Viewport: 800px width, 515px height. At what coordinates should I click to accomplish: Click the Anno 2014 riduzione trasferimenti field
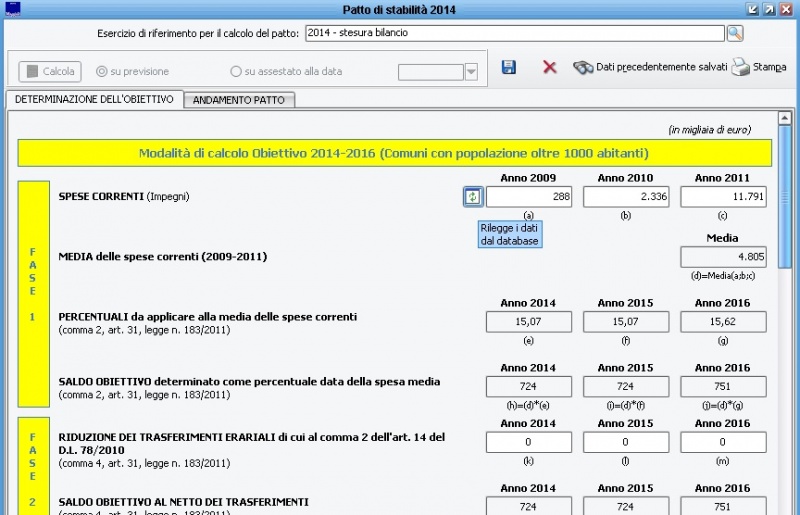tap(528, 442)
